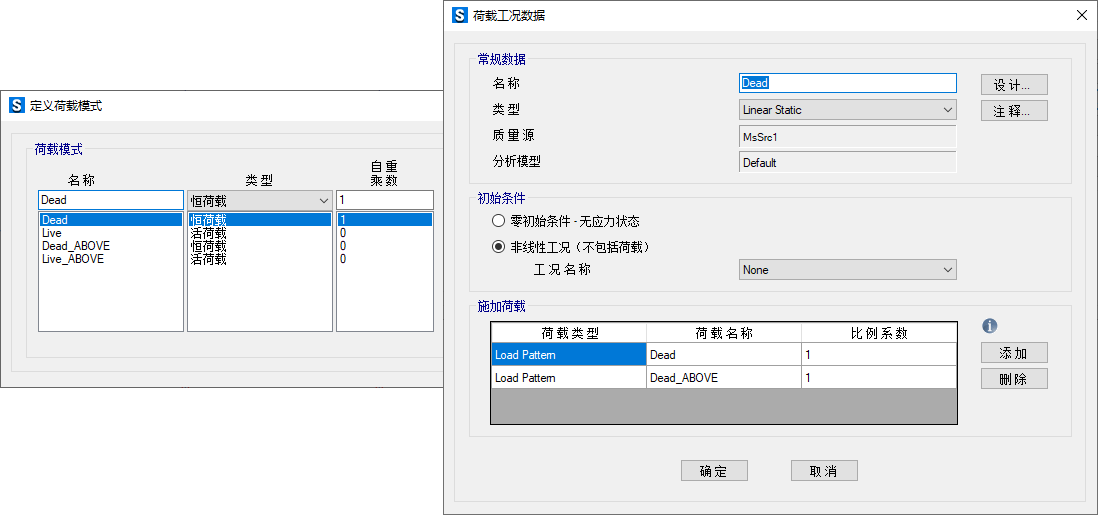
Task: Close the 荷载工况数据 dialog window
Action: tap(1081, 15)
